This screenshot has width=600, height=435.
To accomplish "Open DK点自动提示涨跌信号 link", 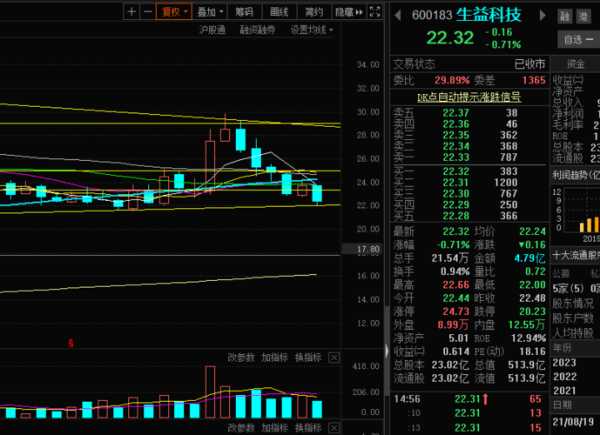I will pos(469,97).
